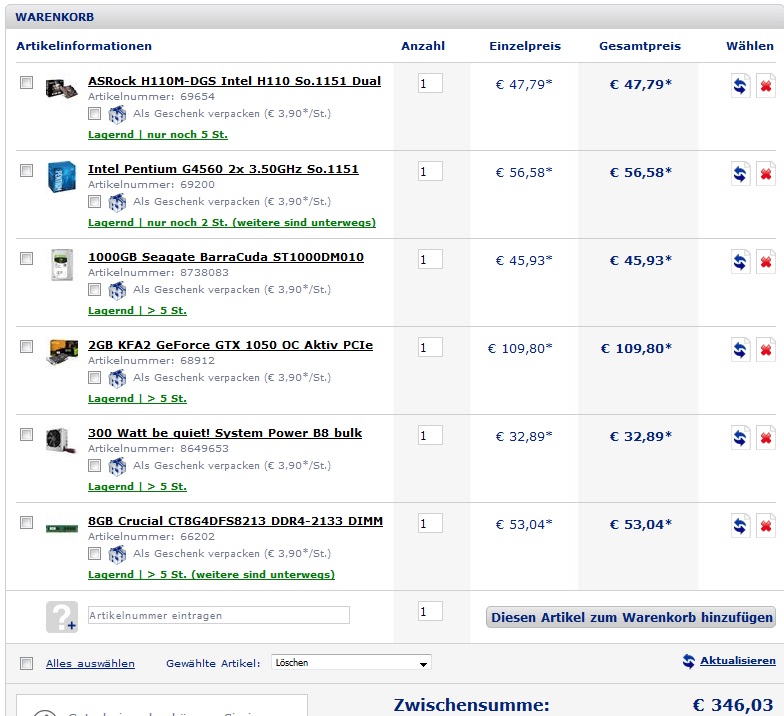Open be quiet! power supply thumbnail
This screenshot has width=784, height=716.
coord(60,440)
